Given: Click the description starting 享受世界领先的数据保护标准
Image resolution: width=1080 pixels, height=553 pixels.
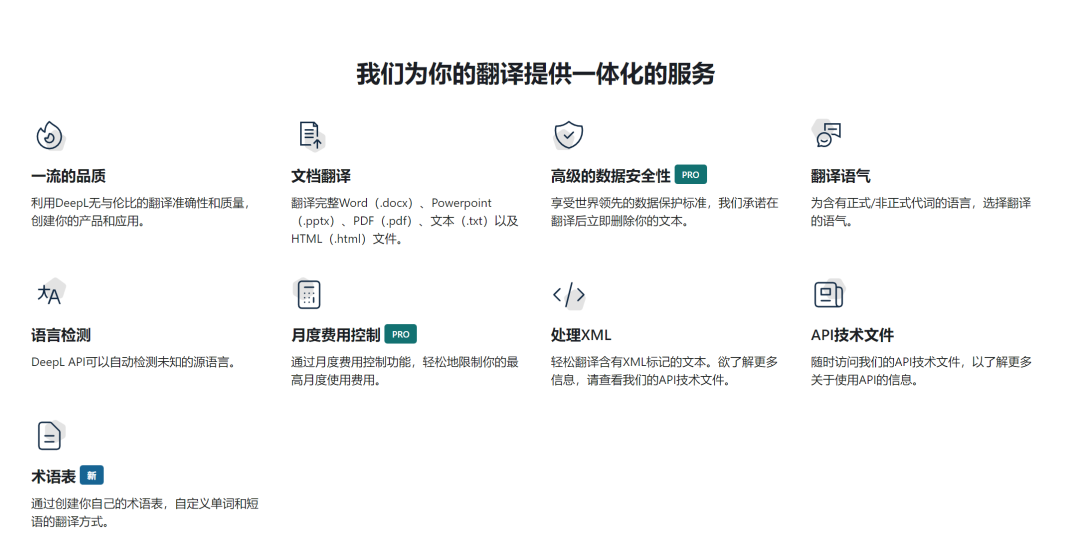Looking at the screenshot, I should pyautogui.click(x=664, y=212).
